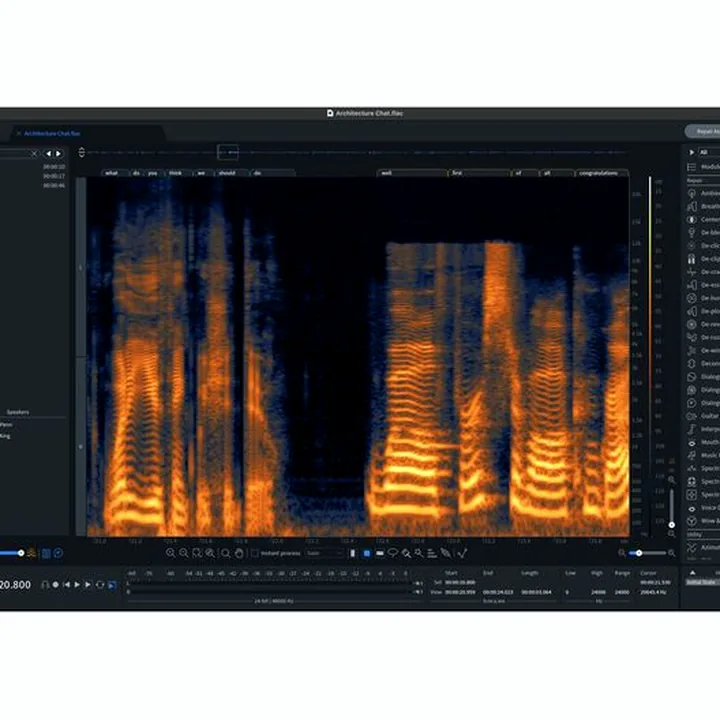Open the De-hum module
720x720 pixels.
(703, 298)
